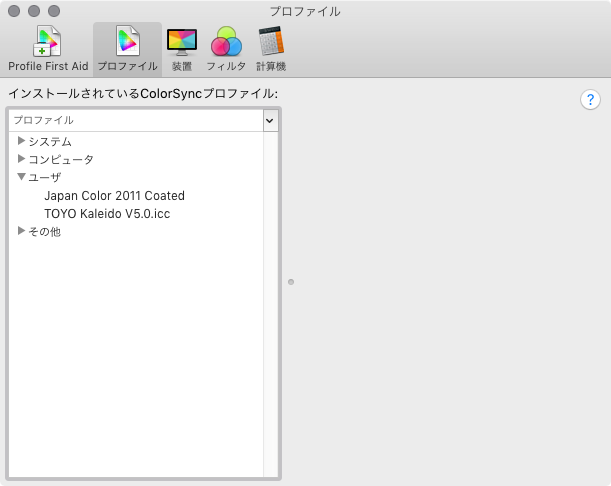The width and height of the screenshot is (611, 486).
Task: Close the プロファイル window
Action: (14, 11)
